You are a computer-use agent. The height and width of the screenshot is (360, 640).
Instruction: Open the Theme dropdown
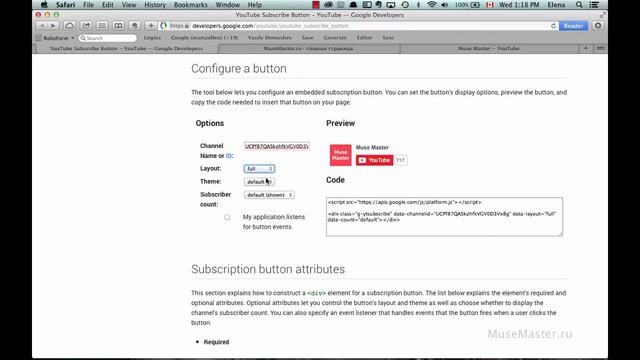[x=259, y=182]
